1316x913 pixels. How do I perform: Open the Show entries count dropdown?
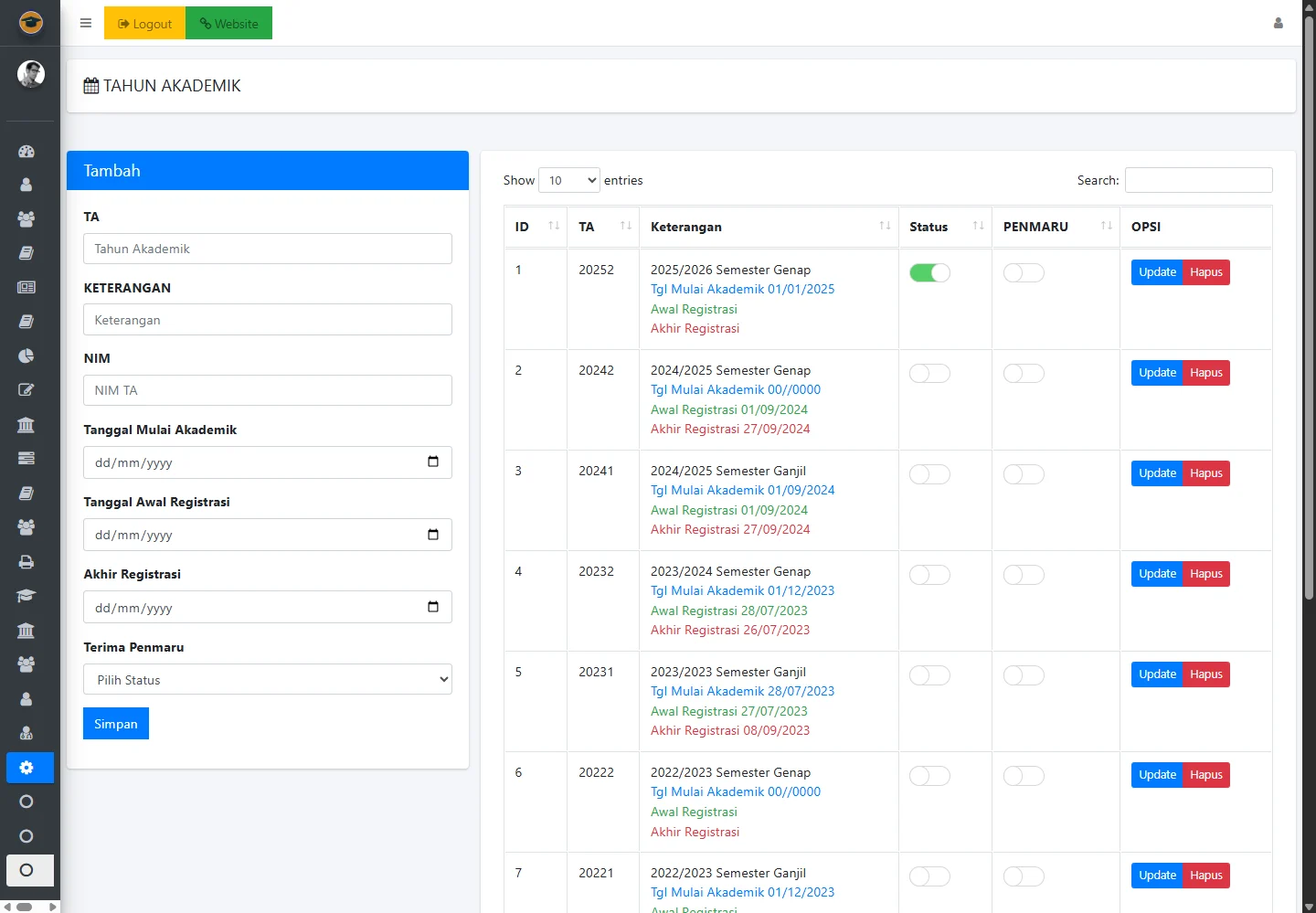tap(568, 181)
